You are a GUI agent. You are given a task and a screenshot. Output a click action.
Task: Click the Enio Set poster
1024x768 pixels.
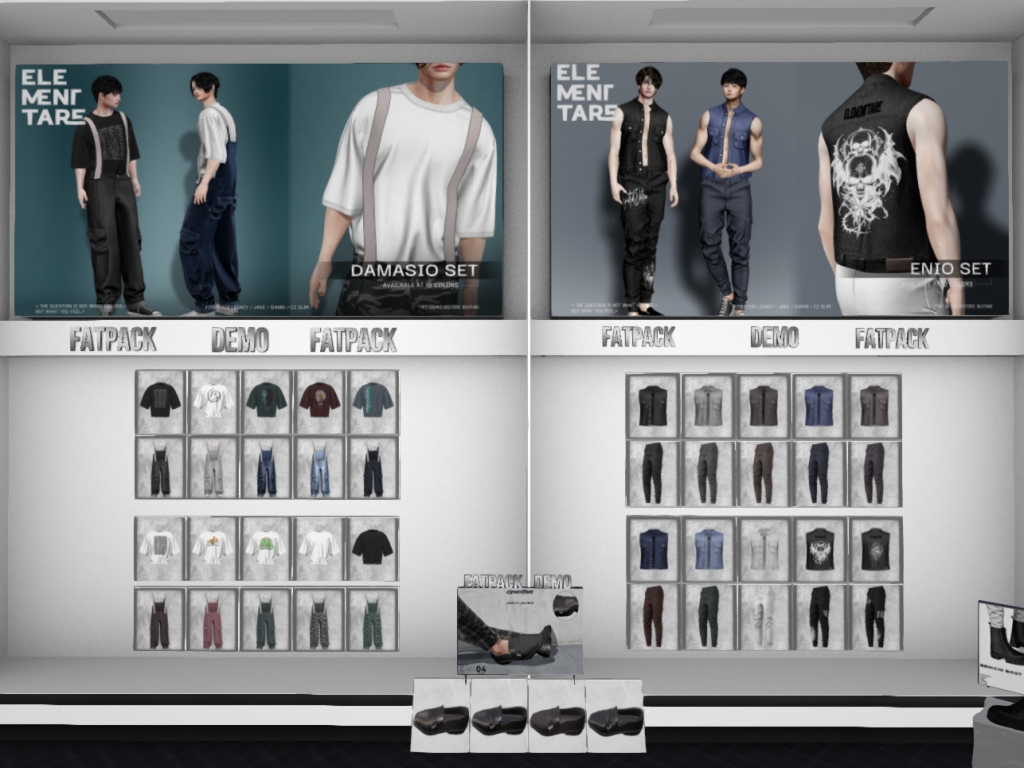[780, 189]
